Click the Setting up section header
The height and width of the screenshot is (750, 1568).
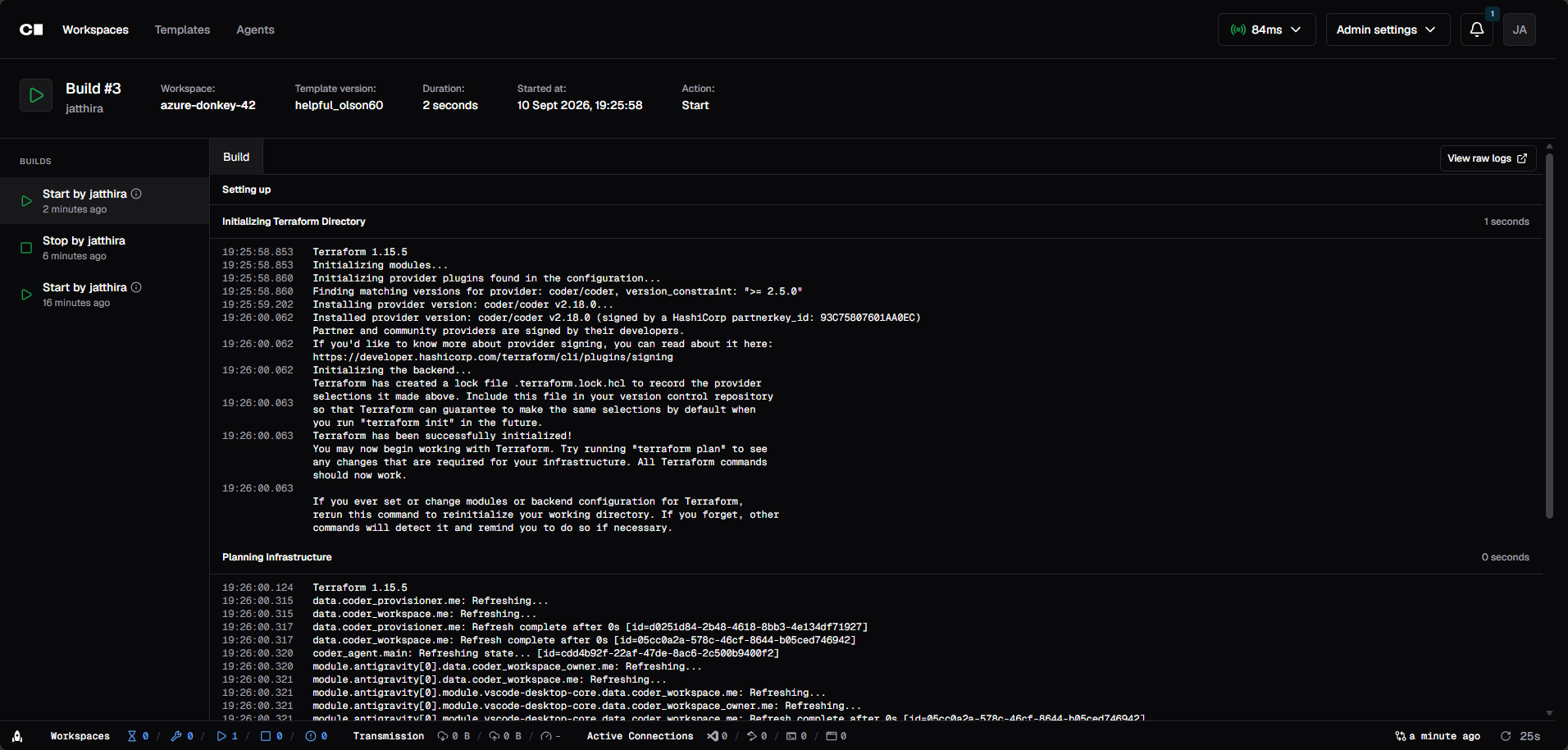876,190
